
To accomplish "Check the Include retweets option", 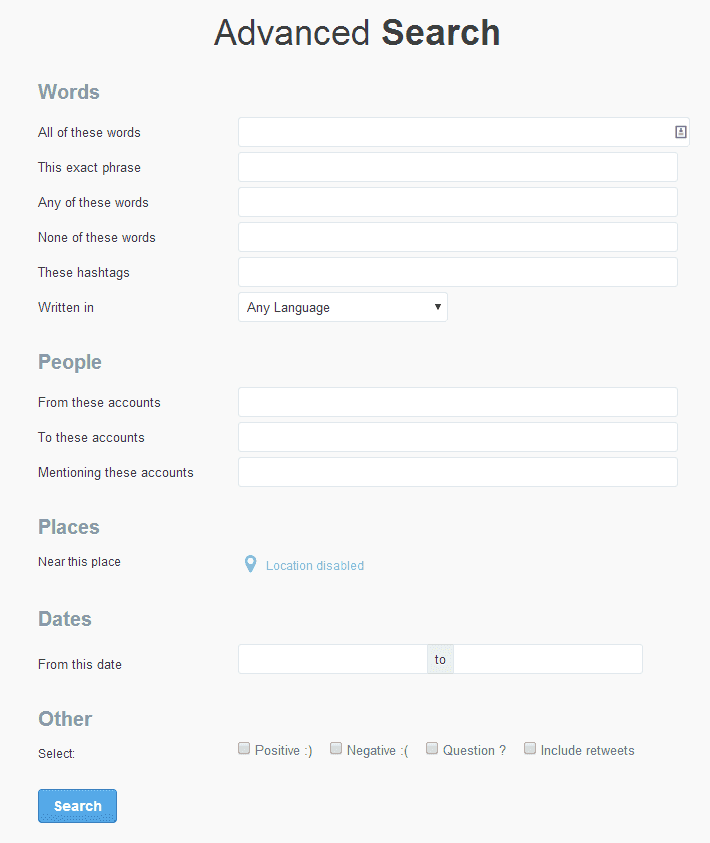I will coord(530,748).
